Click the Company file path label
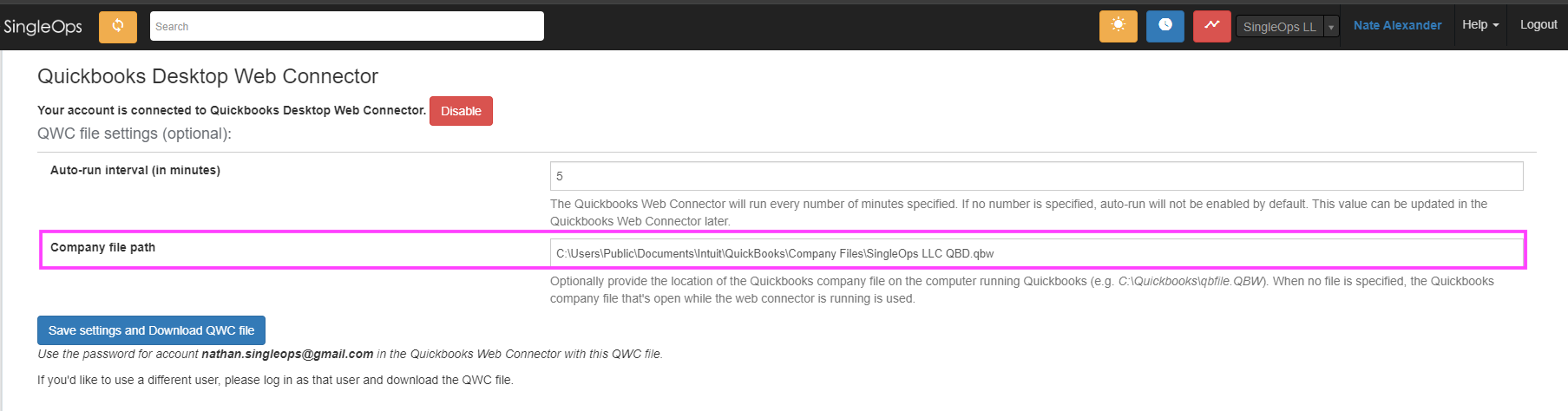 click(x=102, y=247)
